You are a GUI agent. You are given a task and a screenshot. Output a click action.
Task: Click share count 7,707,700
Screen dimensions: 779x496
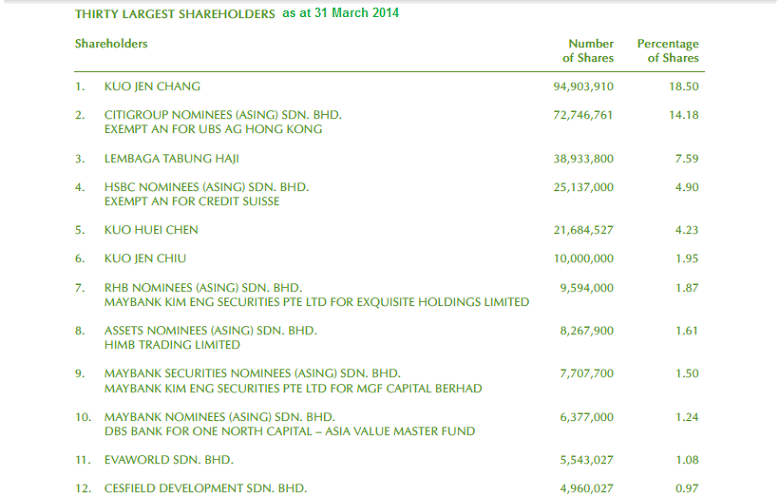click(x=587, y=374)
